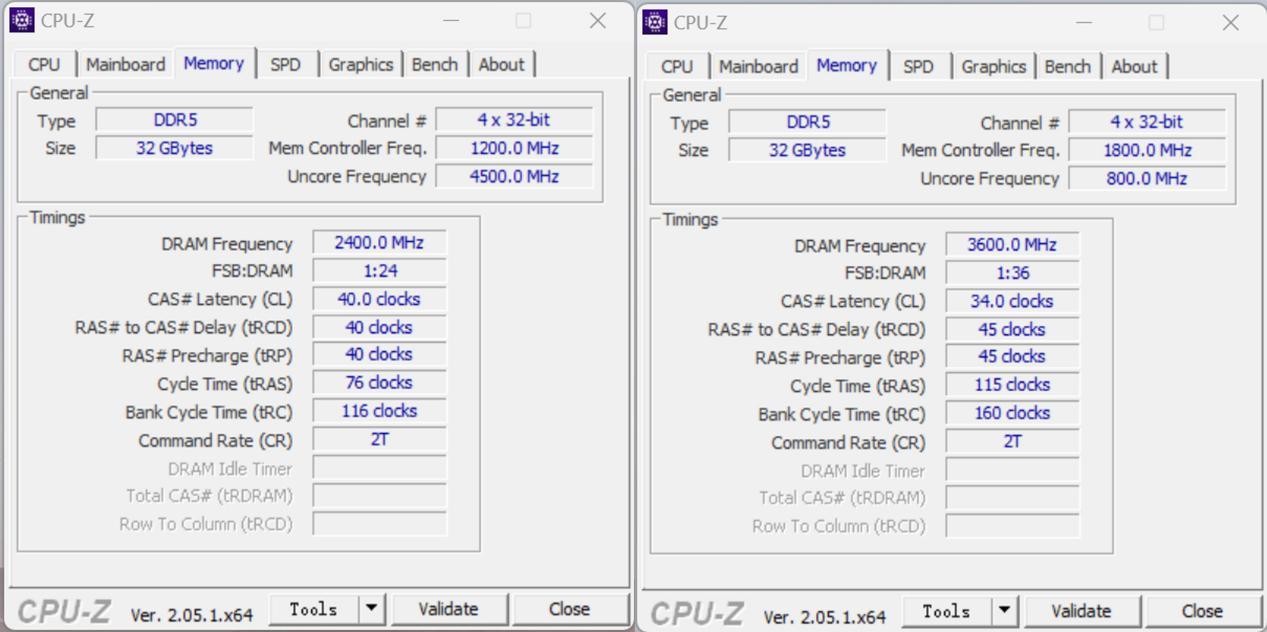View the Bench tab on the left window
This screenshot has height=632, width=1267.
click(435, 63)
